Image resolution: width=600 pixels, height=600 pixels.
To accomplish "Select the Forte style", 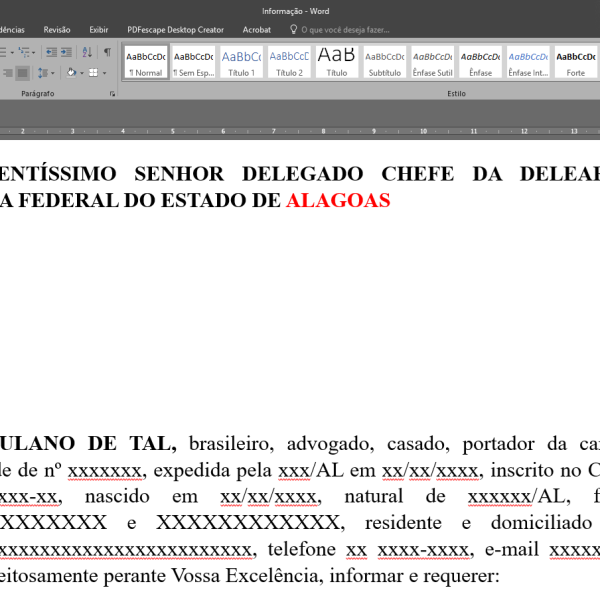I will pos(576,62).
